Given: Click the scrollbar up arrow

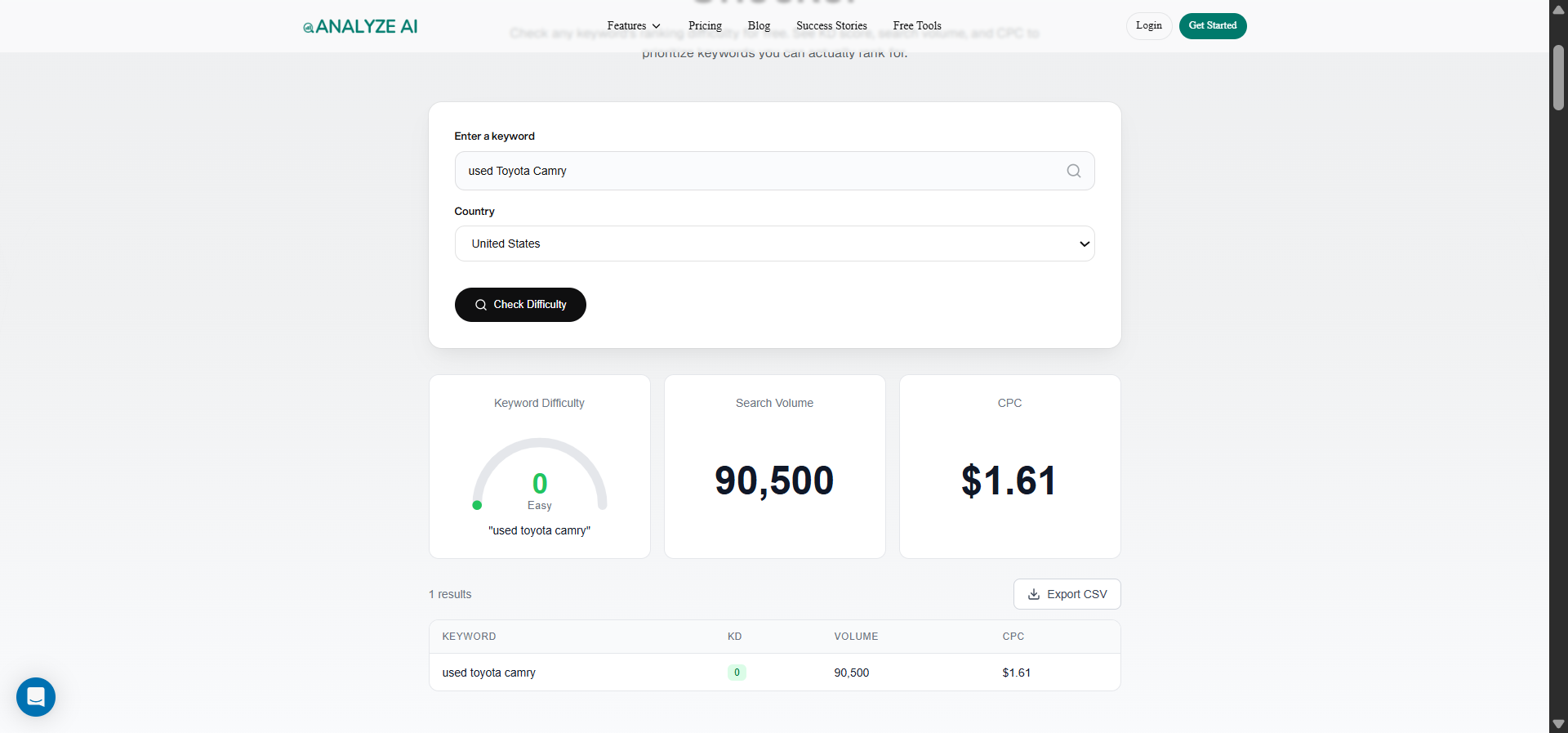Looking at the screenshot, I should 1558,10.
